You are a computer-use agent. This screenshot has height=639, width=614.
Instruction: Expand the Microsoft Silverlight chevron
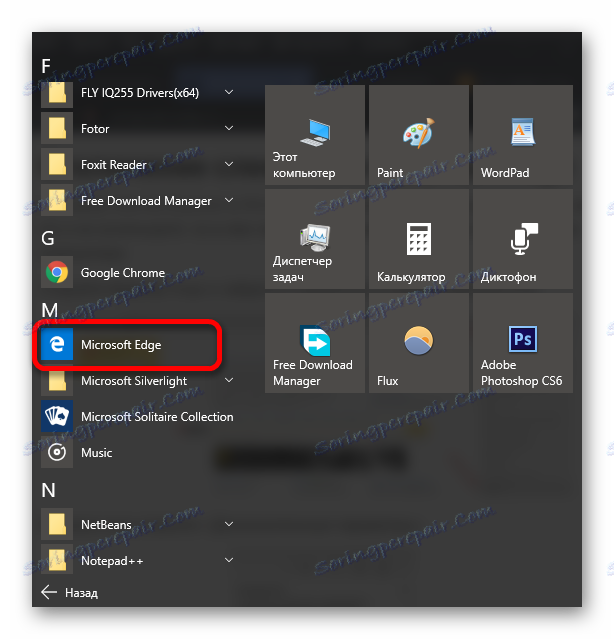229,380
